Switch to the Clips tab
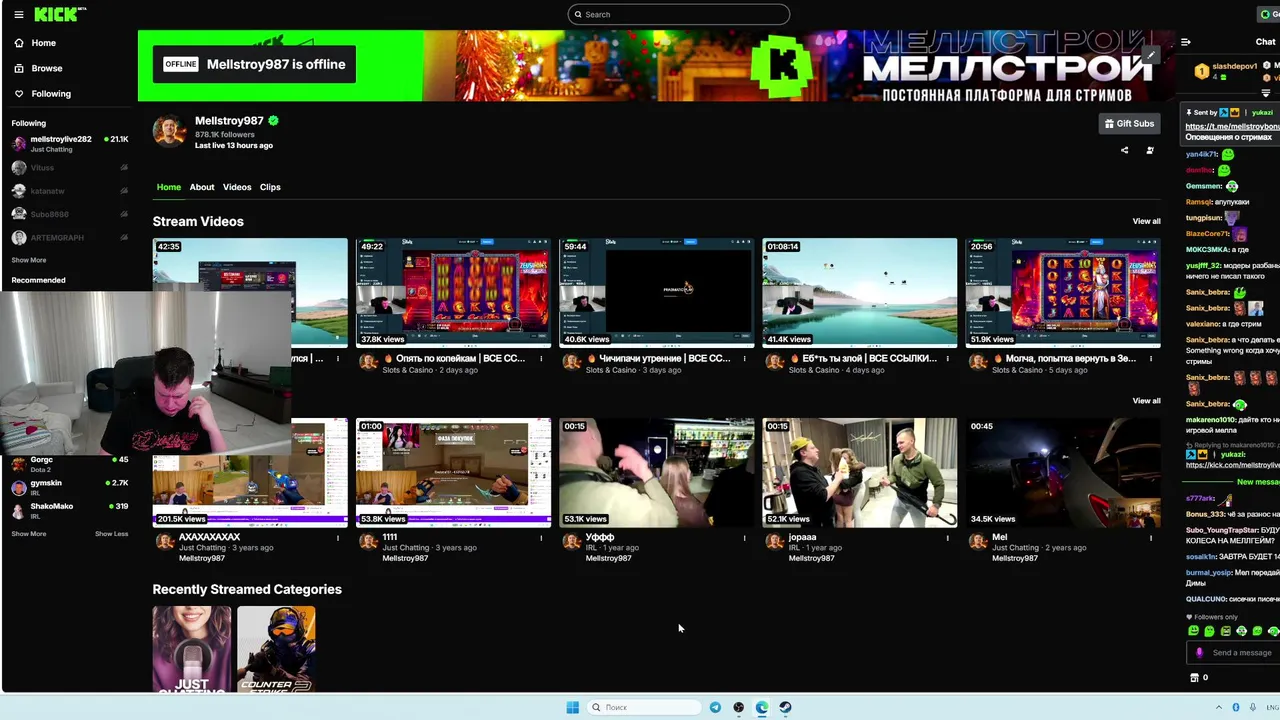This screenshot has height=720, width=1280. 270,187
